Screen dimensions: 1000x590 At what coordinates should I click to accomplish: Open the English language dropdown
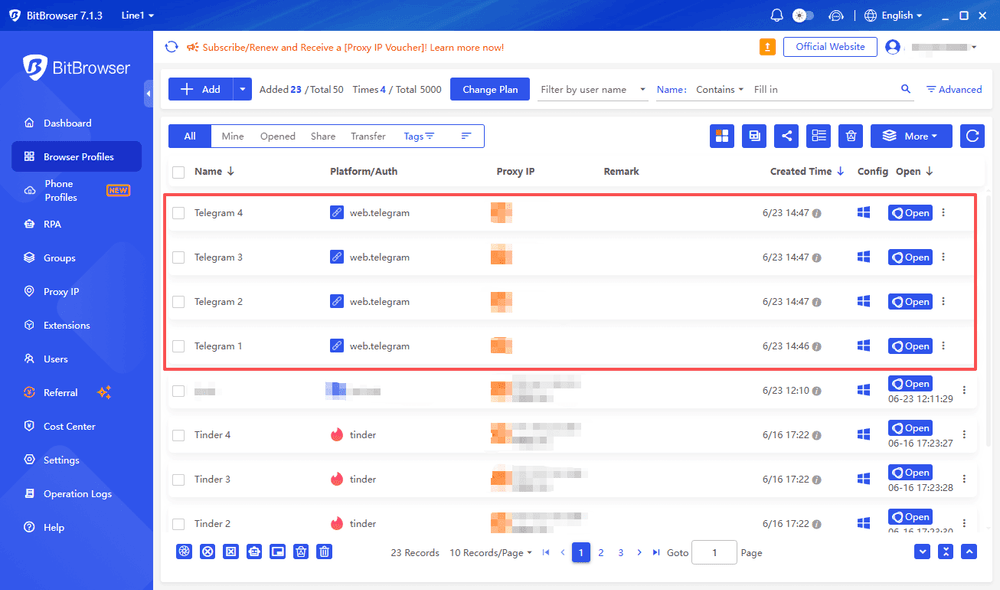point(893,15)
